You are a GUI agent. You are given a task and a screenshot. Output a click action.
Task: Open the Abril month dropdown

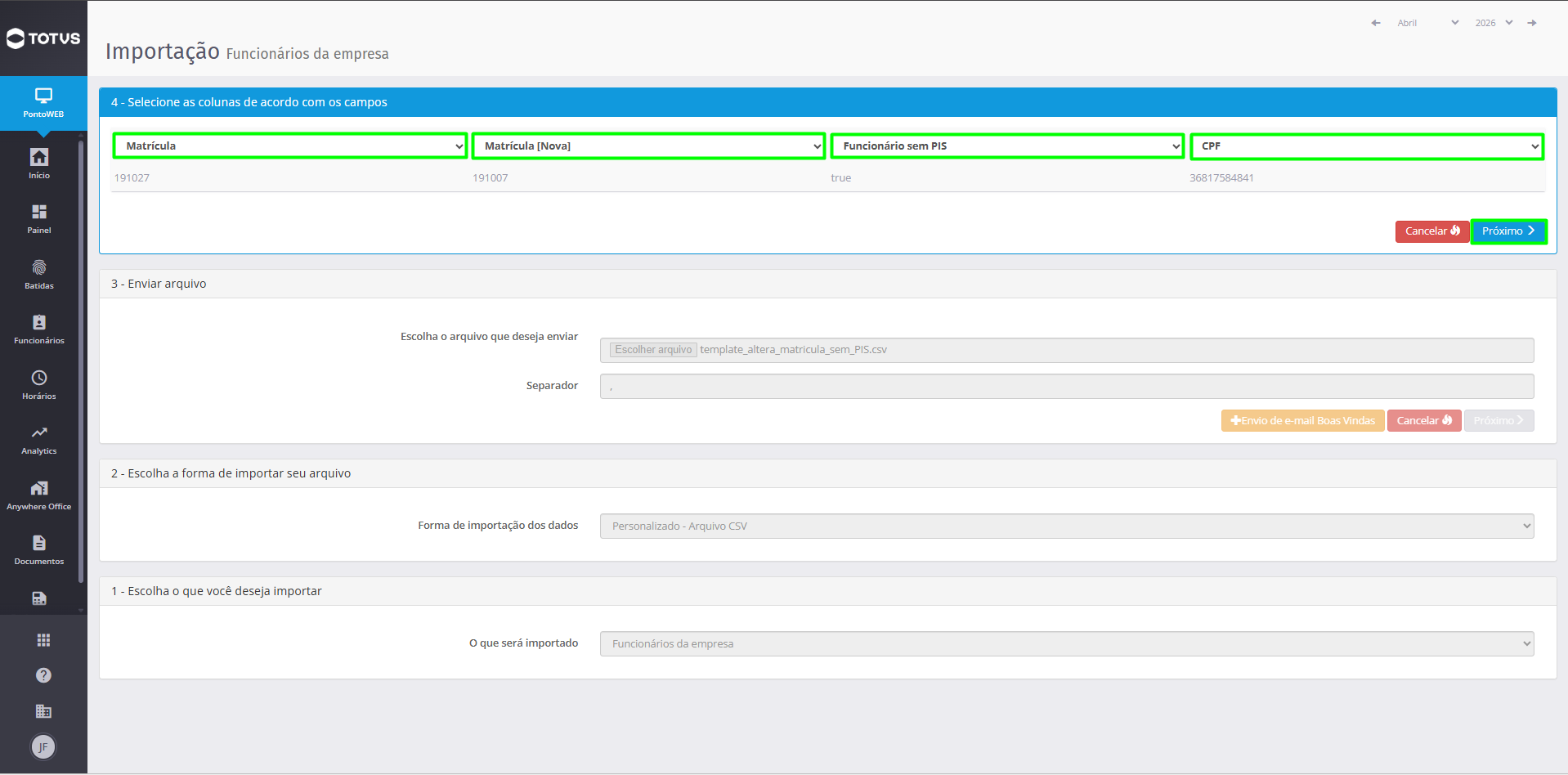(1427, 23)
